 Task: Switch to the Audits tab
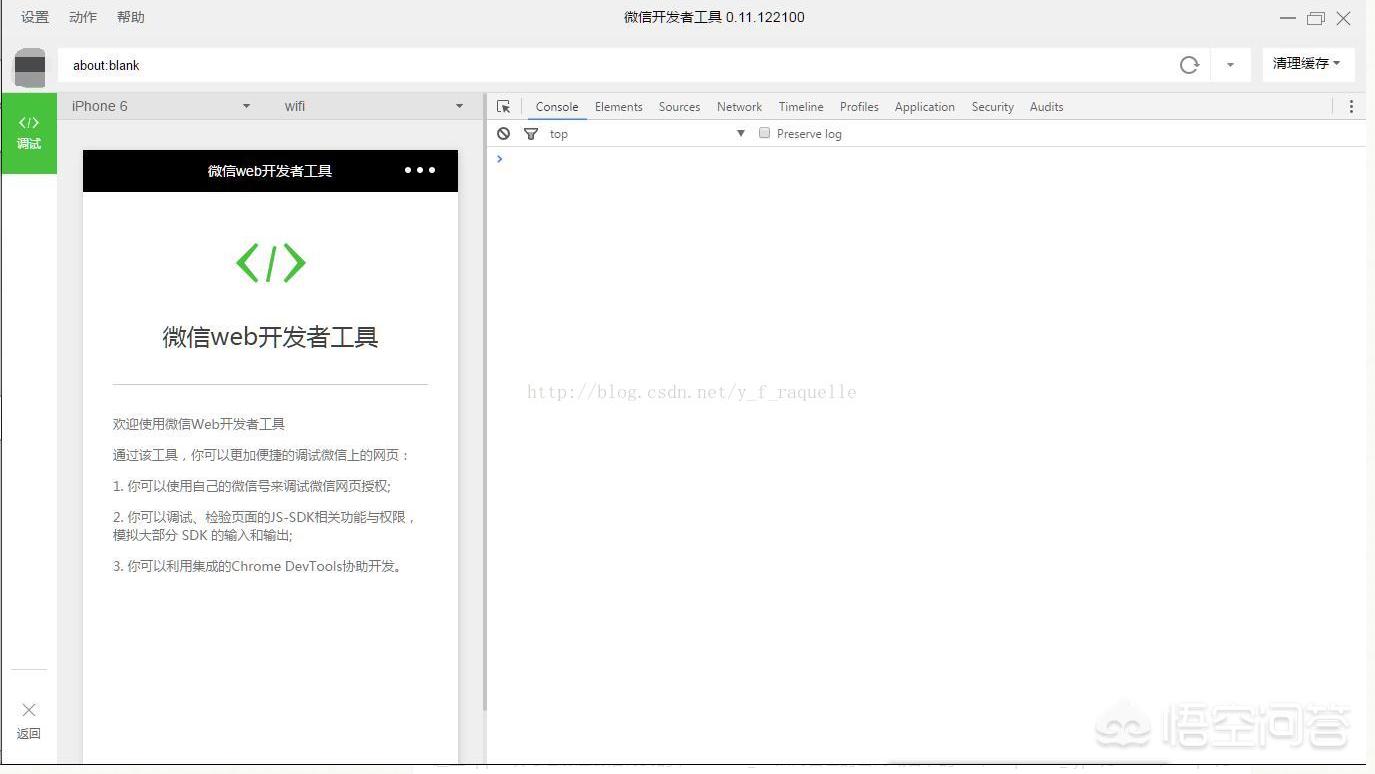pyautogui.click(x=1047, y=107)
